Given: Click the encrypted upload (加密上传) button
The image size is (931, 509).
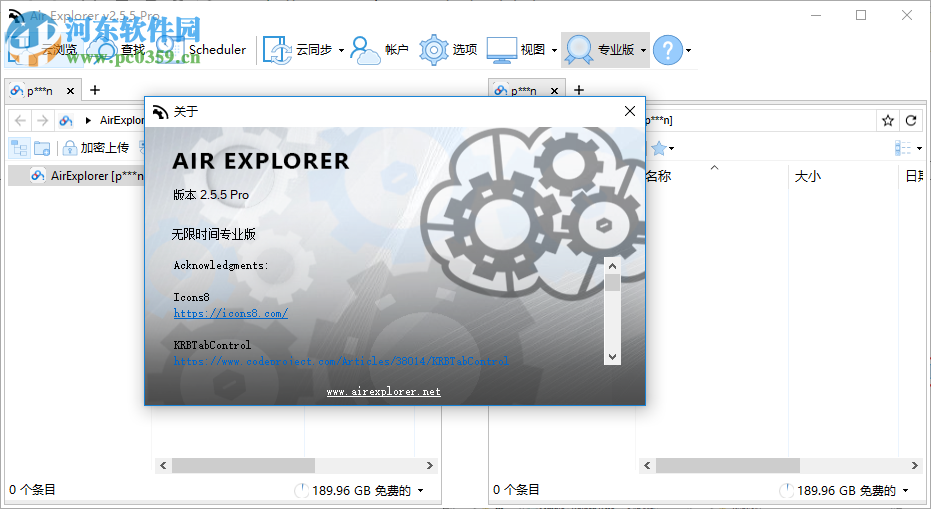Looking at the screenshot, I should [96, 147].
